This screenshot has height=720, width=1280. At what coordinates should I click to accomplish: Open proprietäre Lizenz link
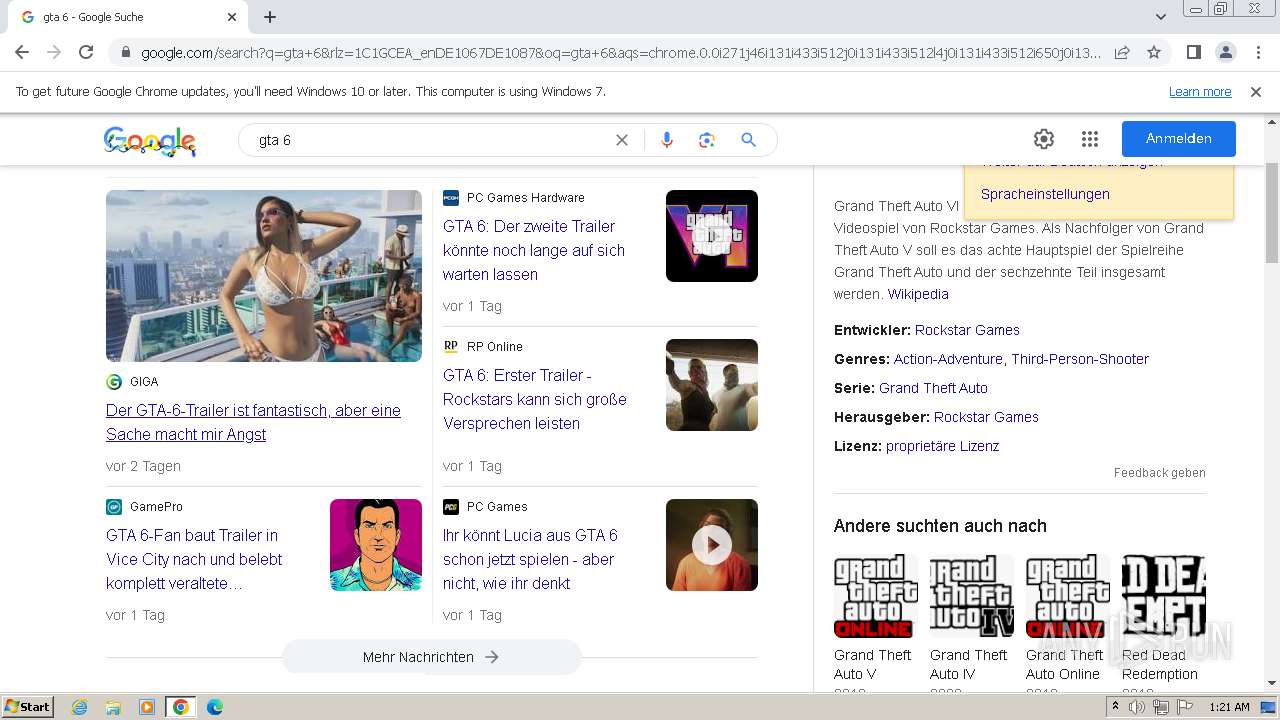(942, 446)
